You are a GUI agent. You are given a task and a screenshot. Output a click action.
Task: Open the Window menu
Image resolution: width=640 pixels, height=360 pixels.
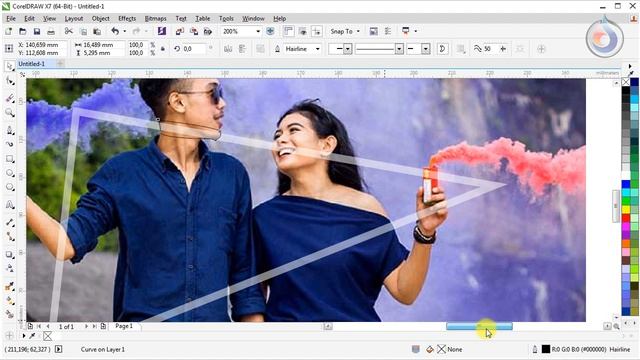click(x=253, y=18)
